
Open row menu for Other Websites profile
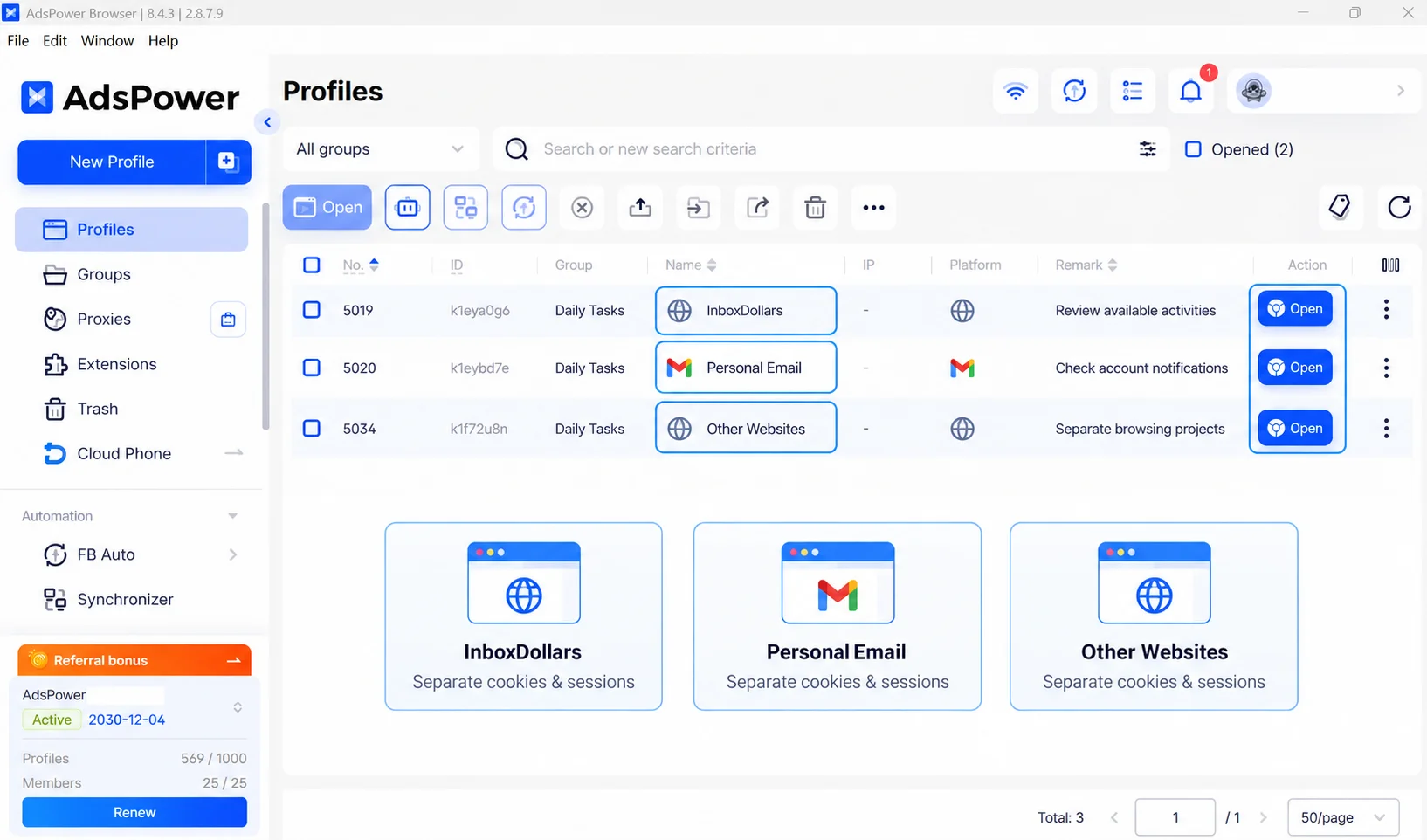(1386, 429)
